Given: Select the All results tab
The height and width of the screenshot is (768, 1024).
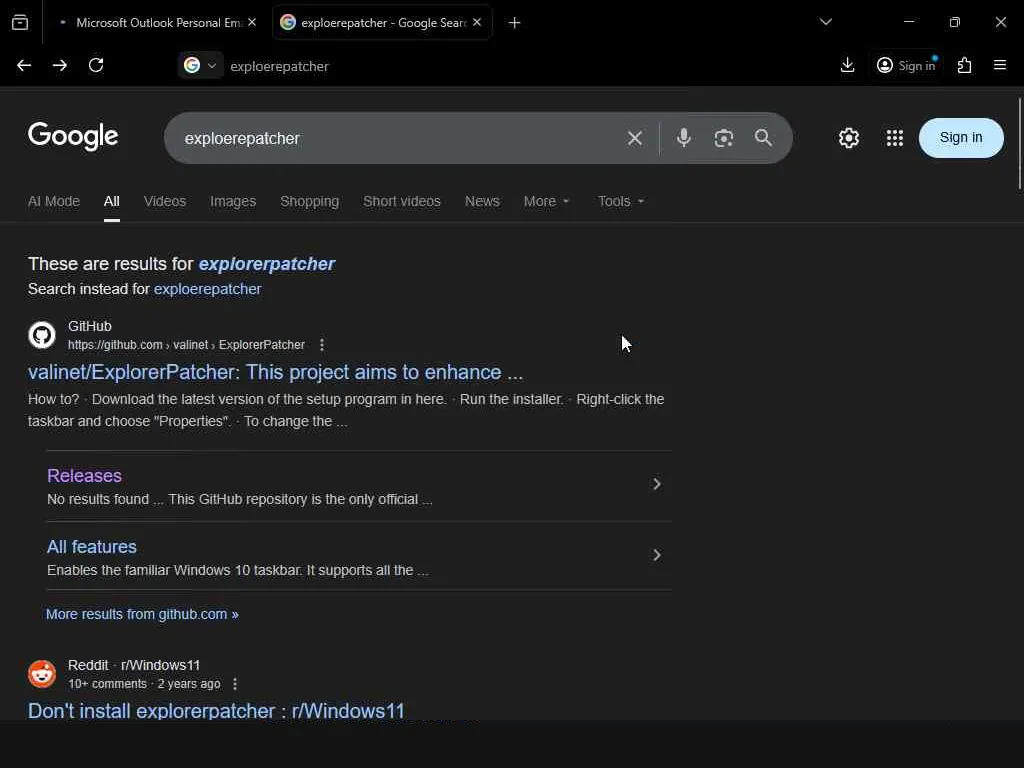Looking at the screenshot, I should tap(112, 202).
